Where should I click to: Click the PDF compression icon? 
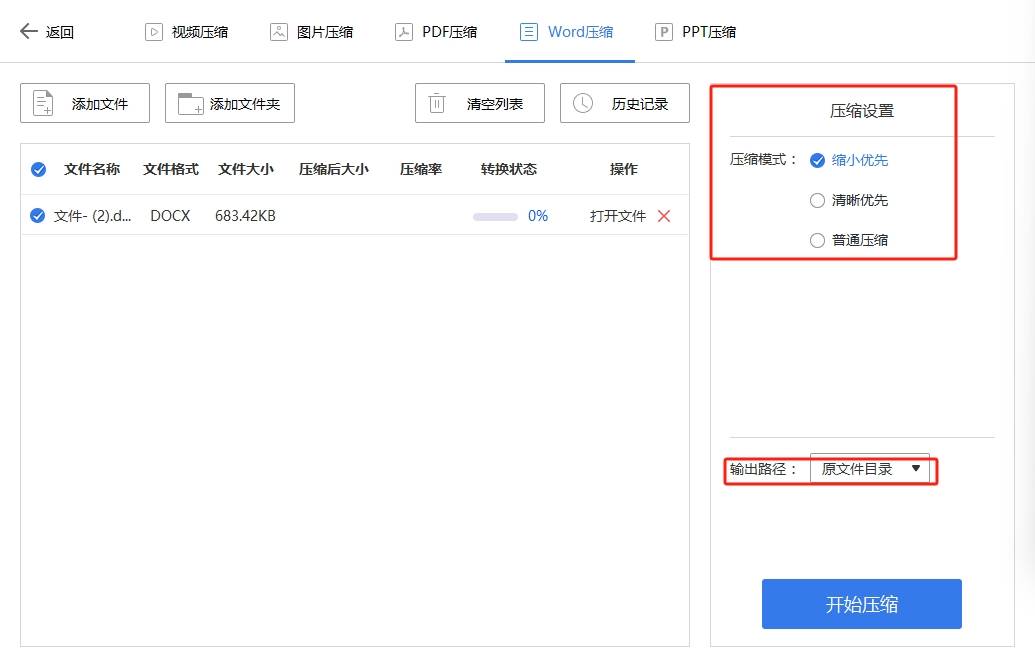(x=403, y=32)
